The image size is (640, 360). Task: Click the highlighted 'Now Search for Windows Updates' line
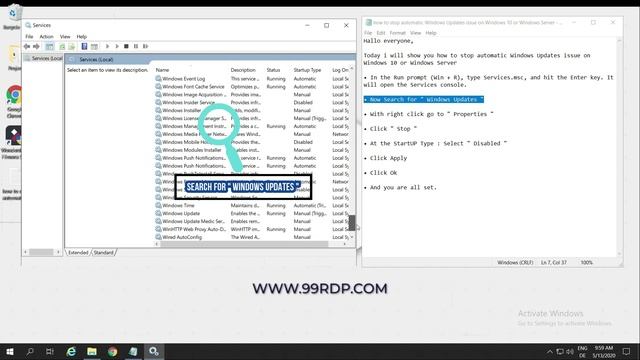(424, 100)
